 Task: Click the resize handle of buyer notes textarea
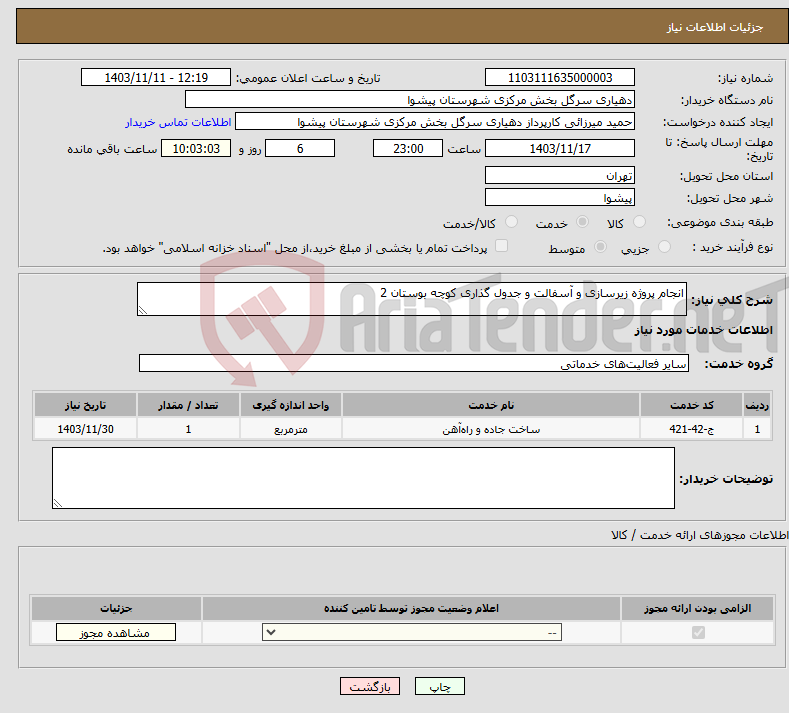pos(58,503)
